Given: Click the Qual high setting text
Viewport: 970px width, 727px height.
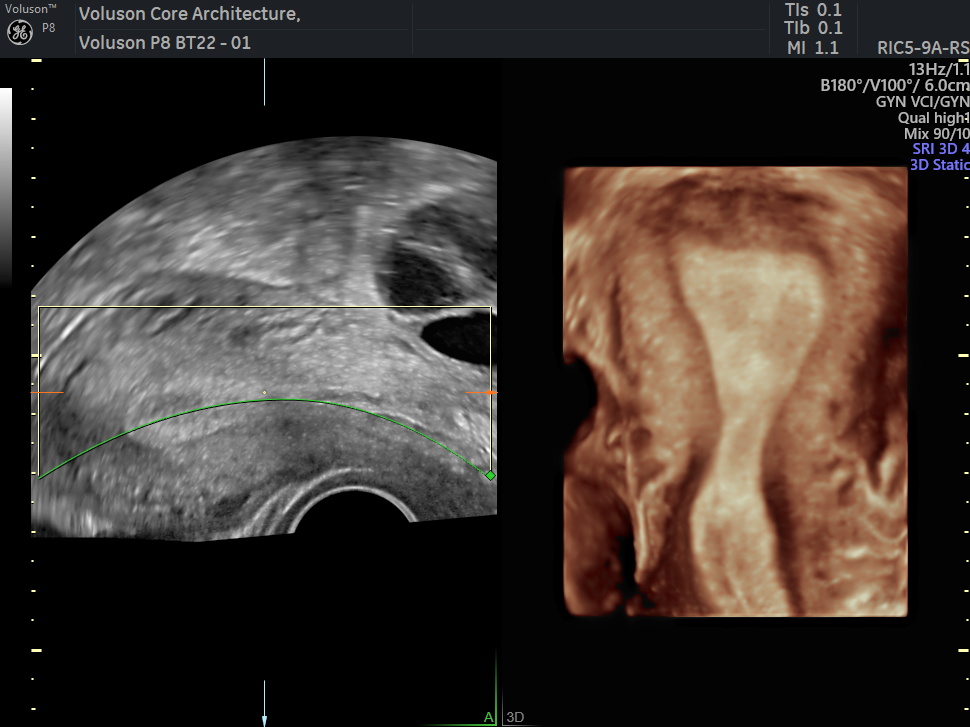Looking at the screenshot, I should coord(933,118).
